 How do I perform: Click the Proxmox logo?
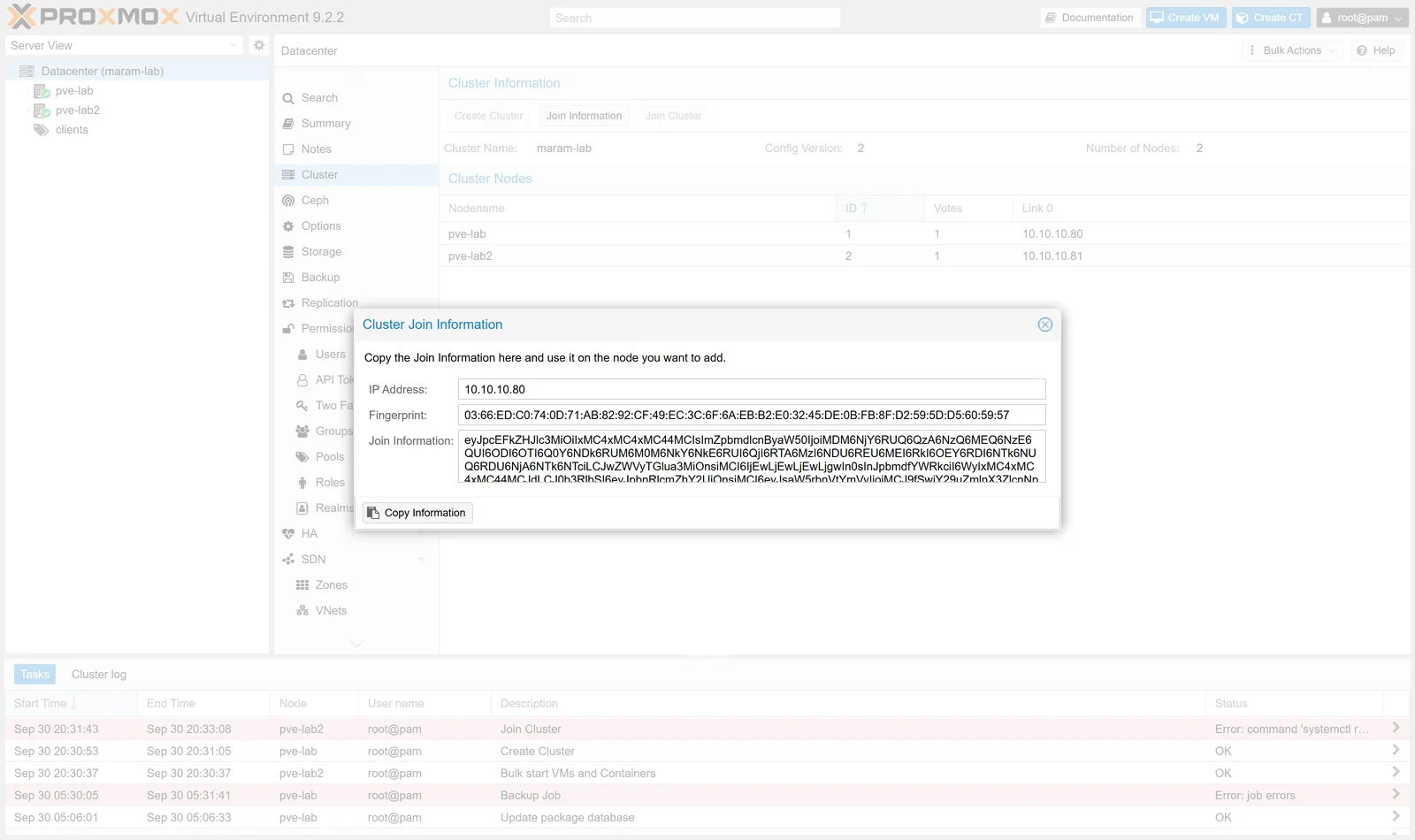(93, 17)
